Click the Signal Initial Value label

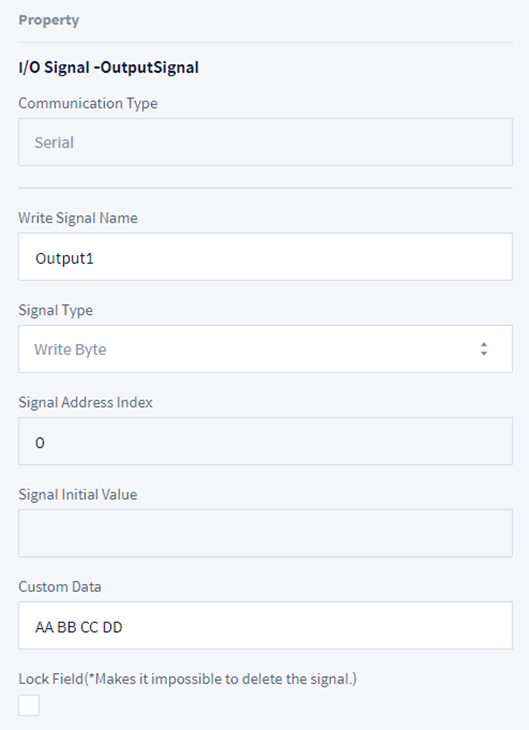coord(78,494)
